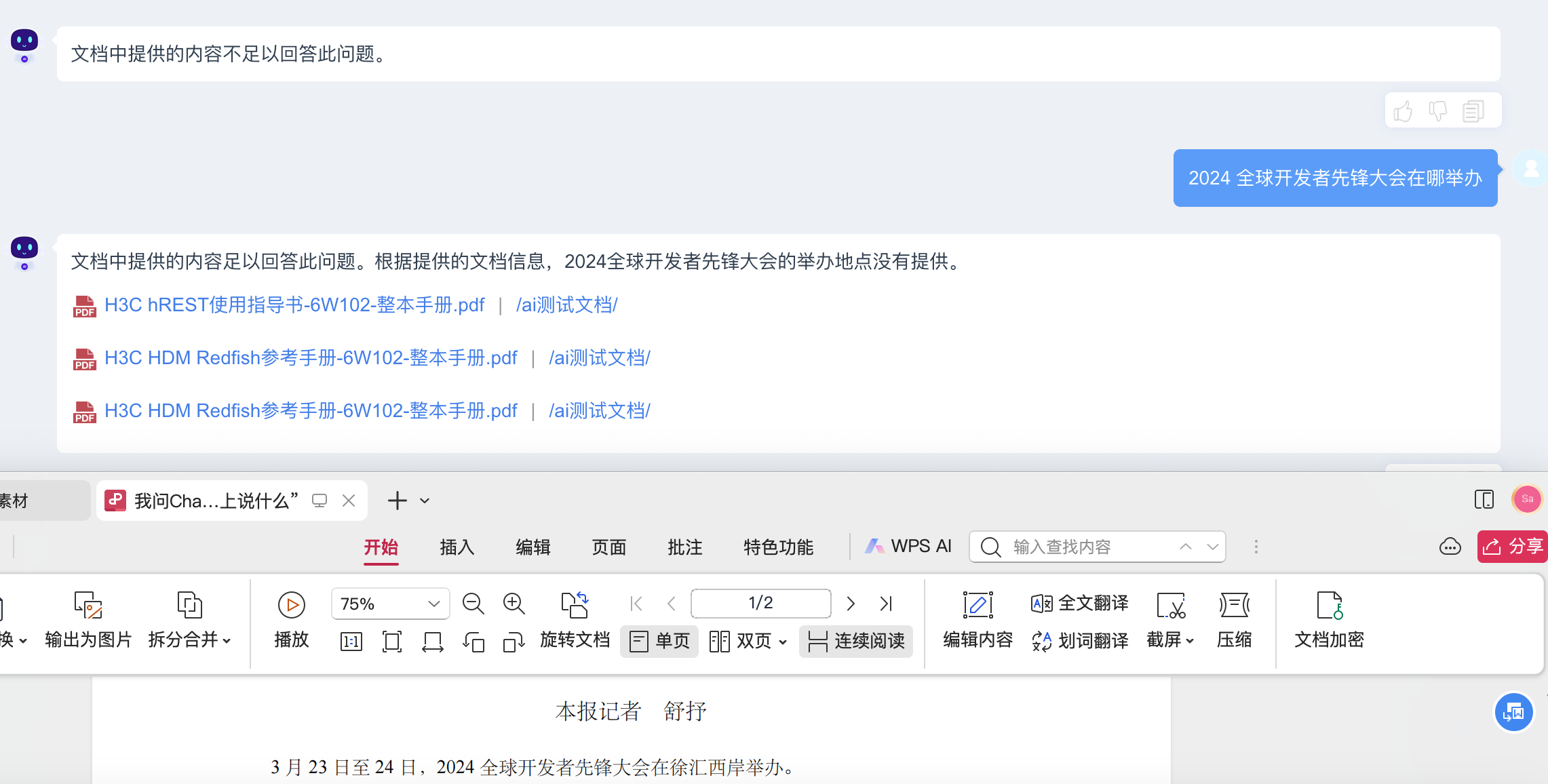The width and height of the screenshot is (1548, 784).
Task: Click the 1:1 actual size icon
Action: 351,642
